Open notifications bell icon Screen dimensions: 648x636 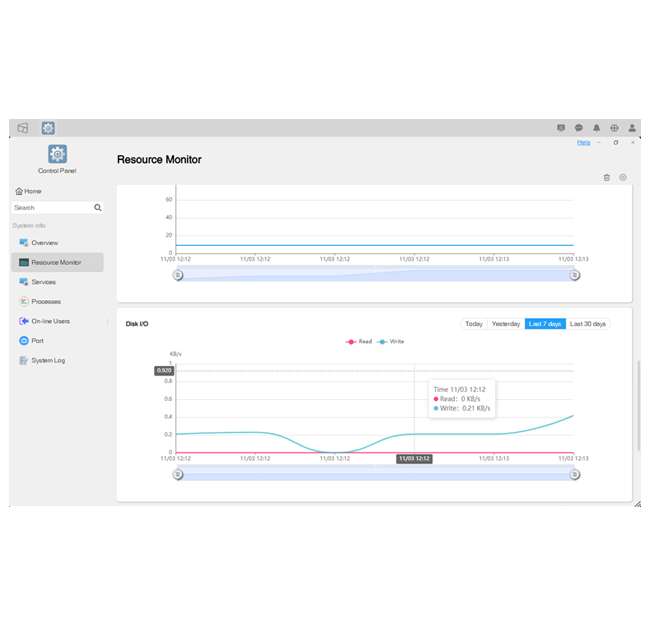tap(597, 128)
